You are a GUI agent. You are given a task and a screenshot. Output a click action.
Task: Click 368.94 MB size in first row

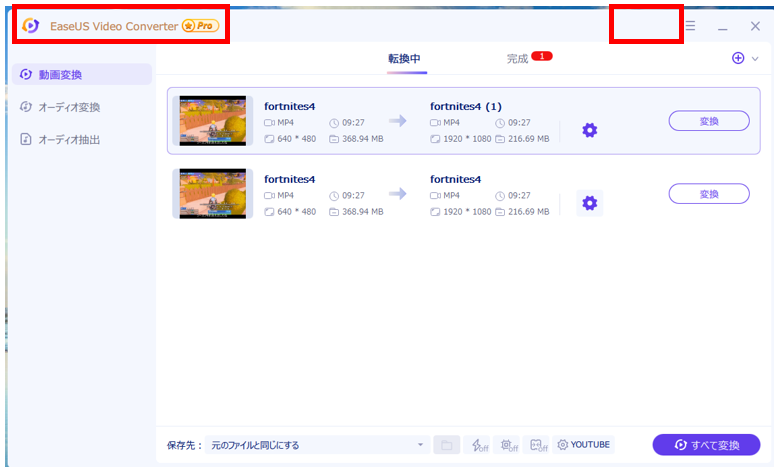[363, 139]
